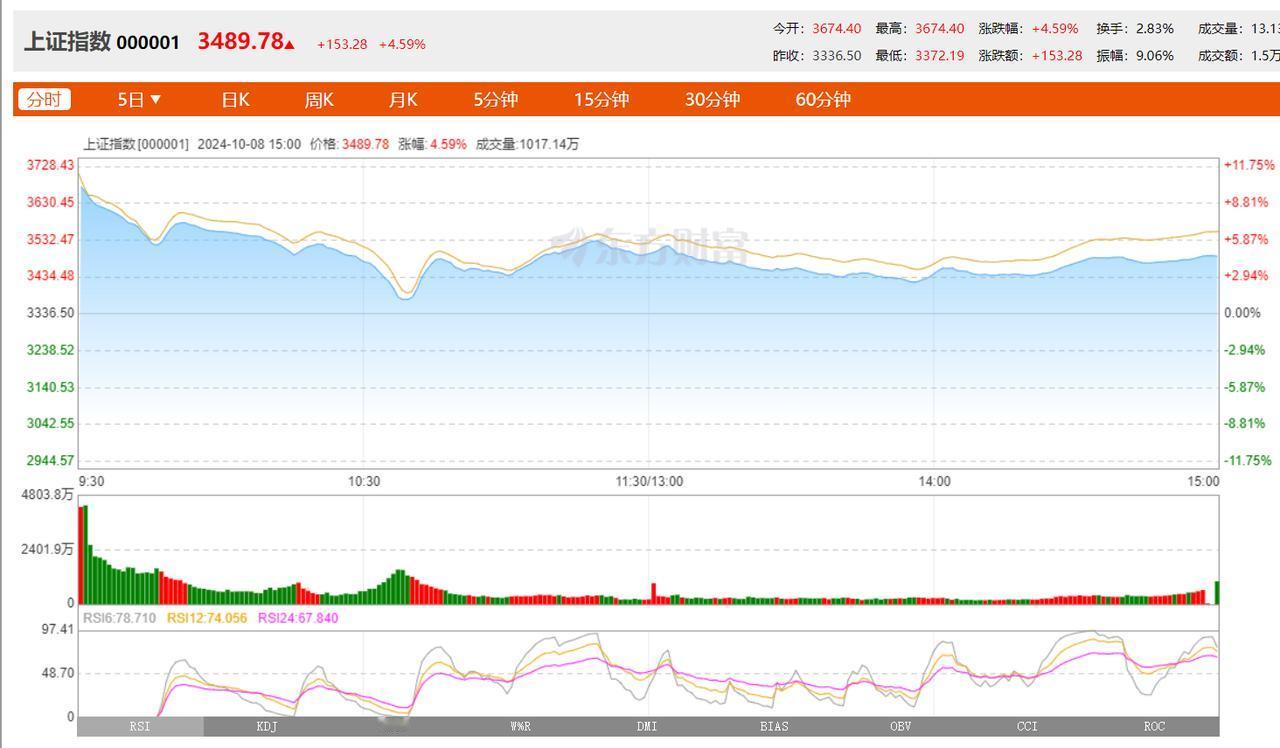This screenshot has width=1280, height=748.
Task: Click the -5.87% percent axis label
Action: [1245, 387]
